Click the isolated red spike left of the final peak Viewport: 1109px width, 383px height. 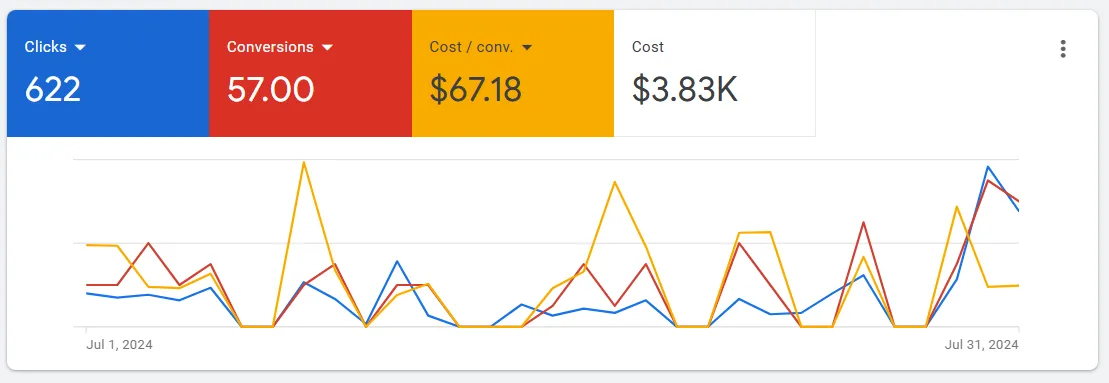pos(864,223)
